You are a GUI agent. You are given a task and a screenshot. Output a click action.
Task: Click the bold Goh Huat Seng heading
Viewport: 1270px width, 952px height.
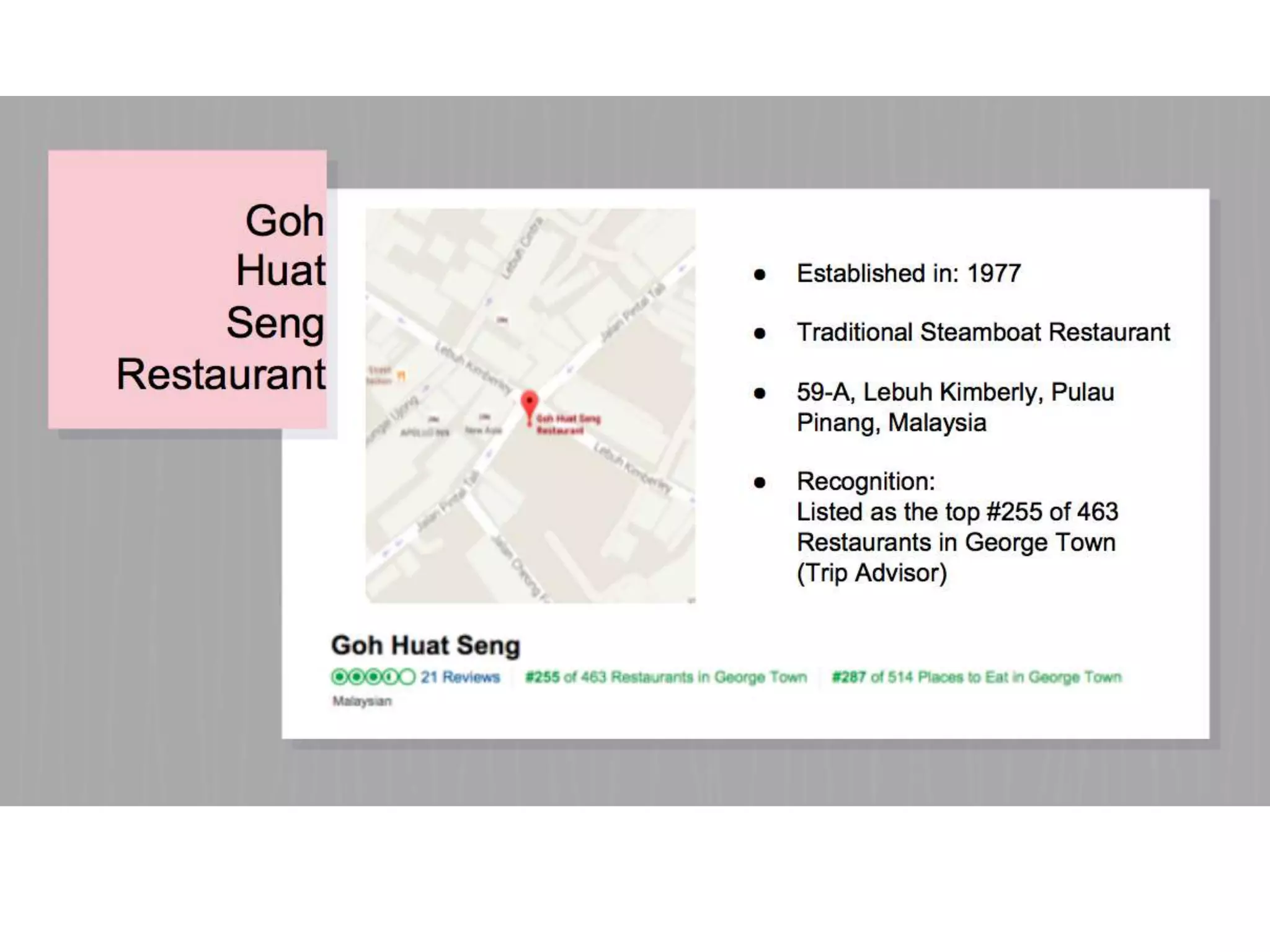(x=425, y=645)
